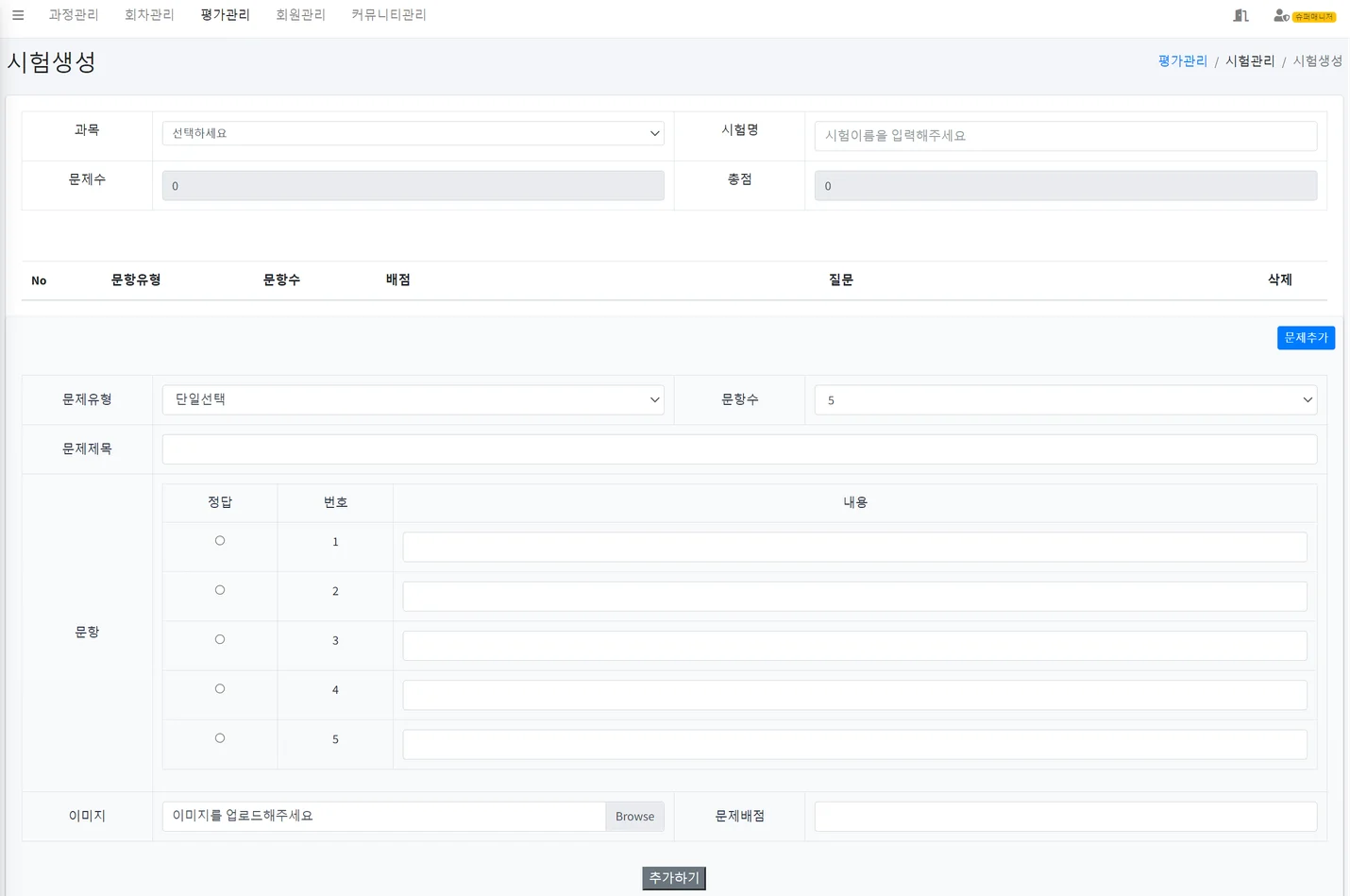1350x896 pixels.
Task: Open the 회차관리 menu
Action: (x=149, y=15)
